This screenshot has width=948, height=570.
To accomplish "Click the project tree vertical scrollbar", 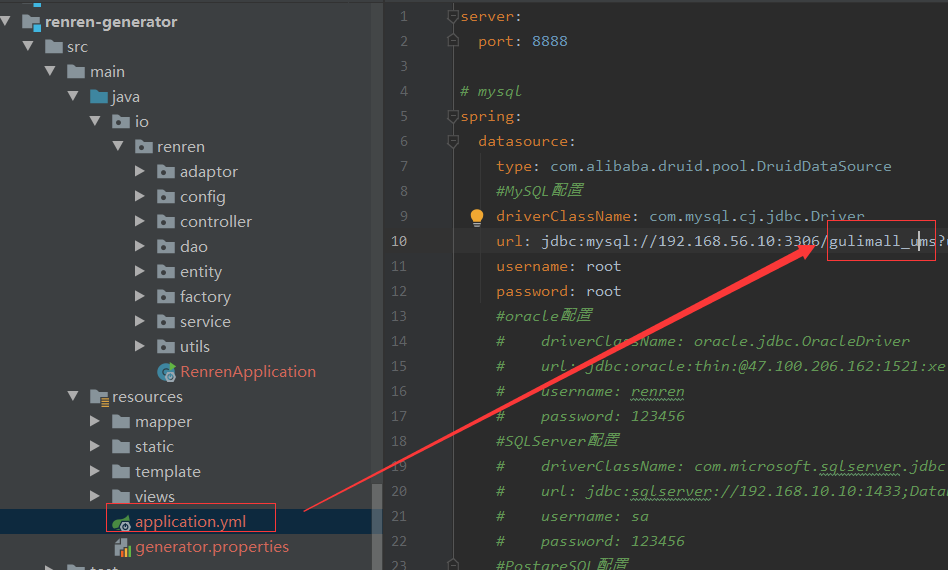I will [377, 526].
